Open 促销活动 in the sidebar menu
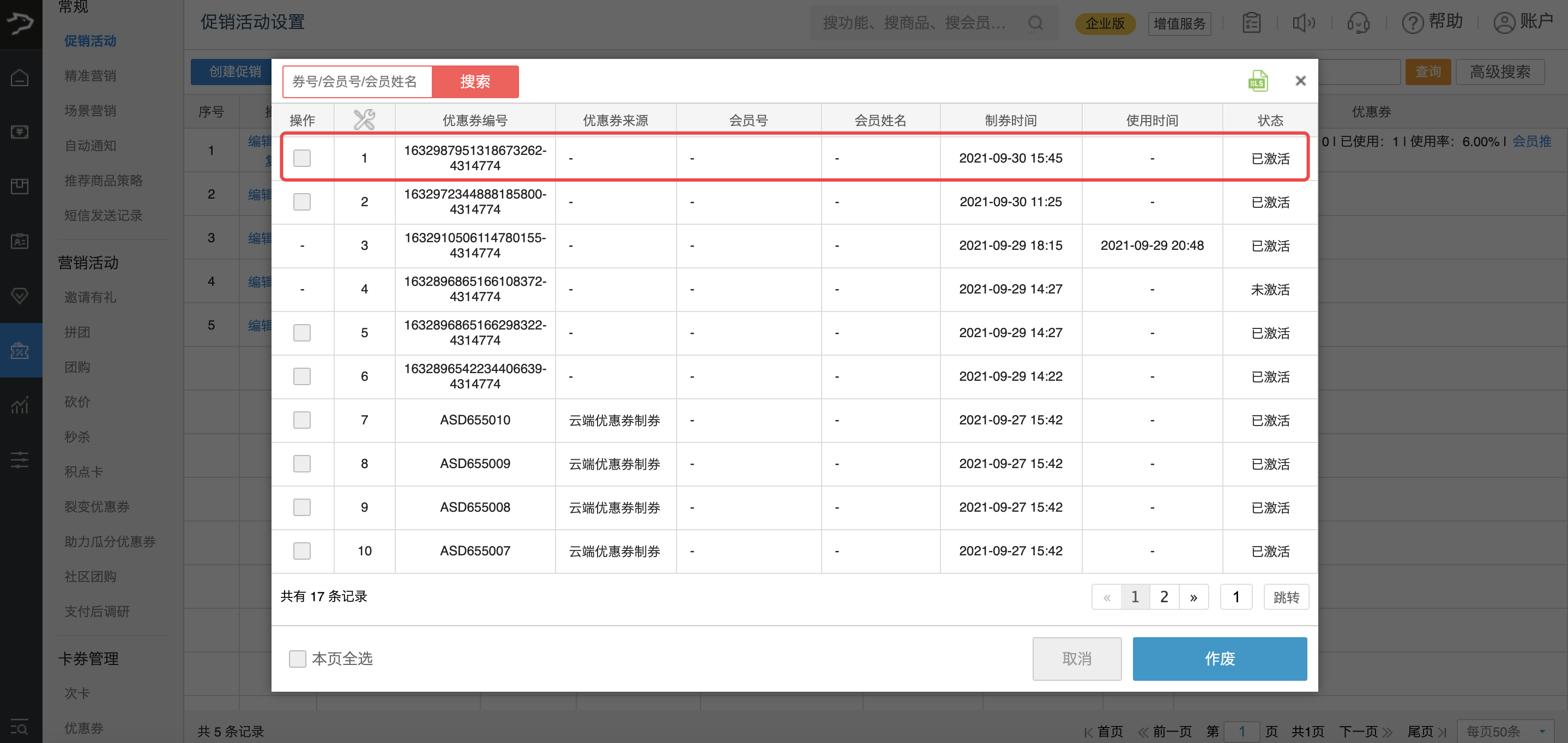This screenshot has width=1568, height=743. 90,41
